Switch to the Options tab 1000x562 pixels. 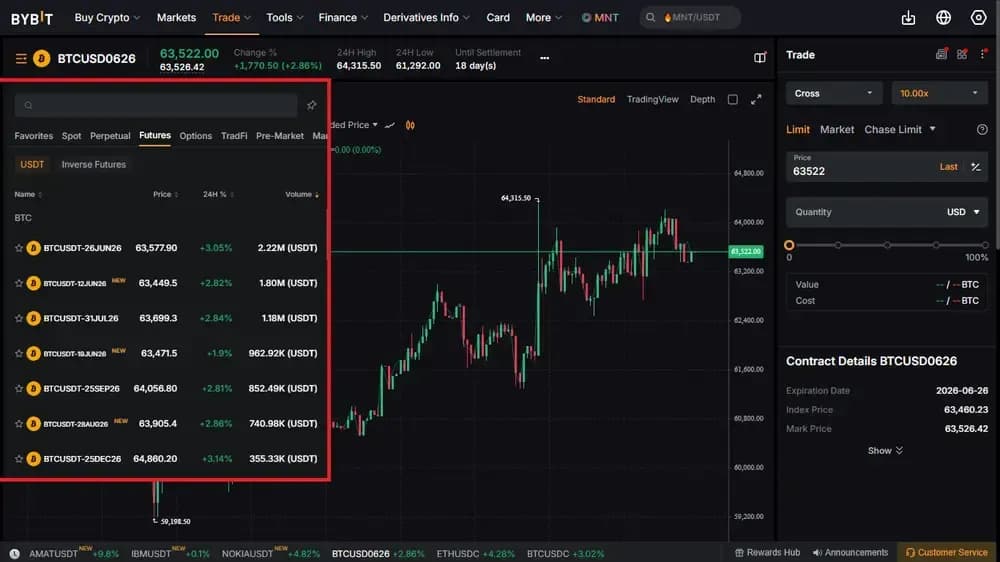195,136
